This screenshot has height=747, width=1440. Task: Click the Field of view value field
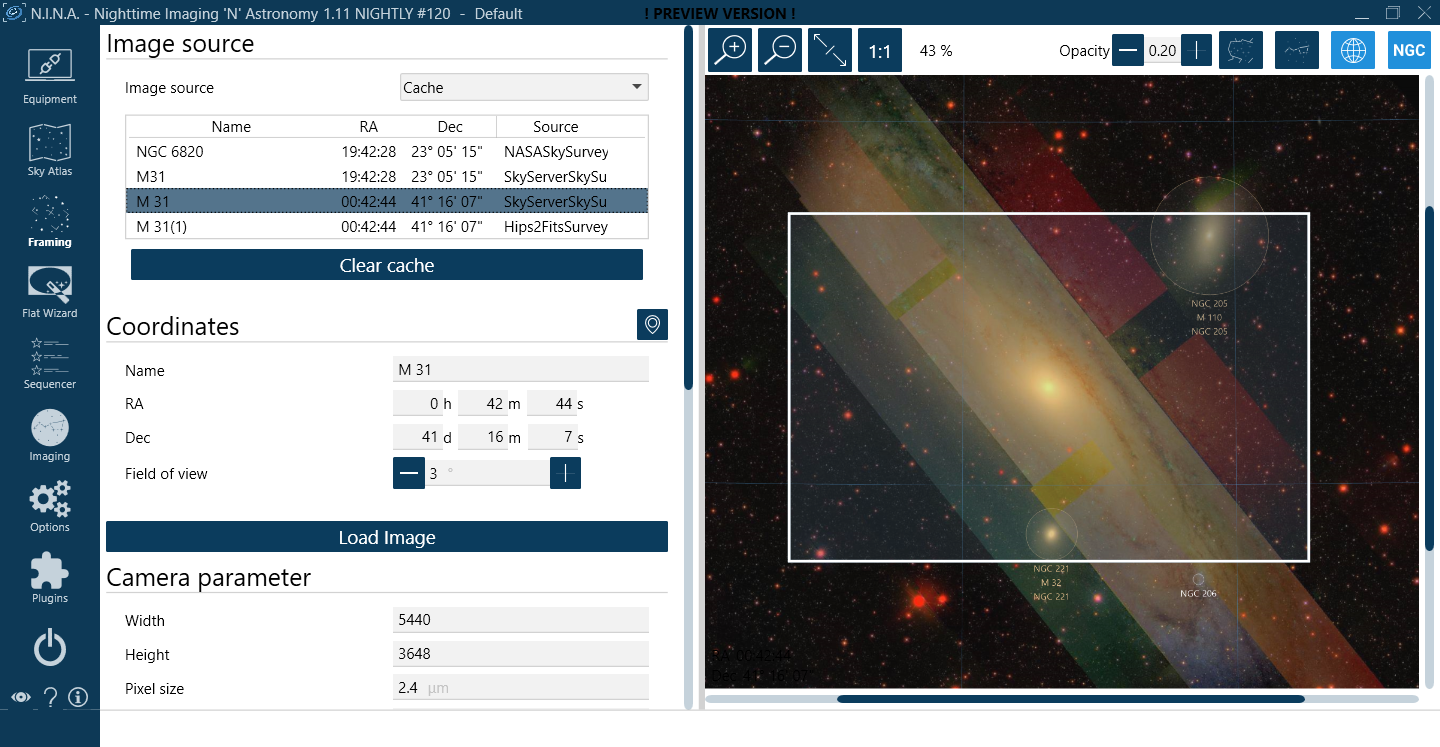[x=487, y=473]
